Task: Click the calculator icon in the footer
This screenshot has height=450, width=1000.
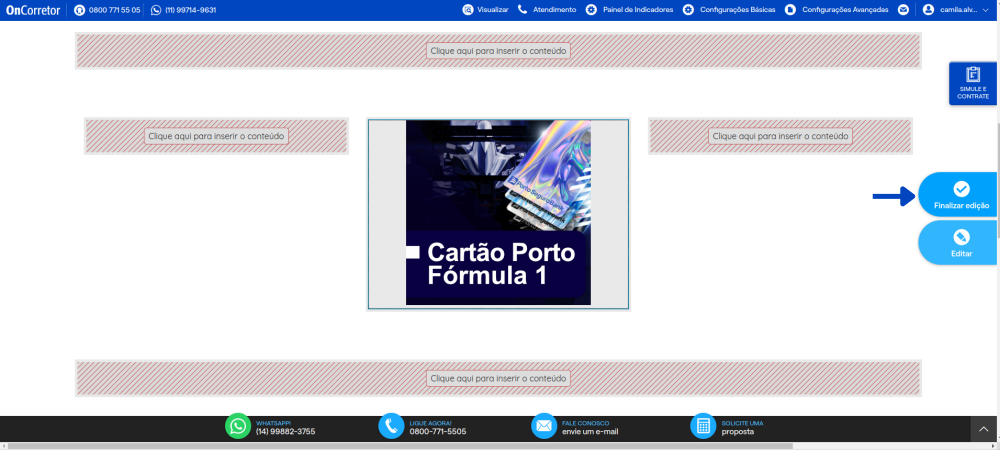Action: (703, 426)
